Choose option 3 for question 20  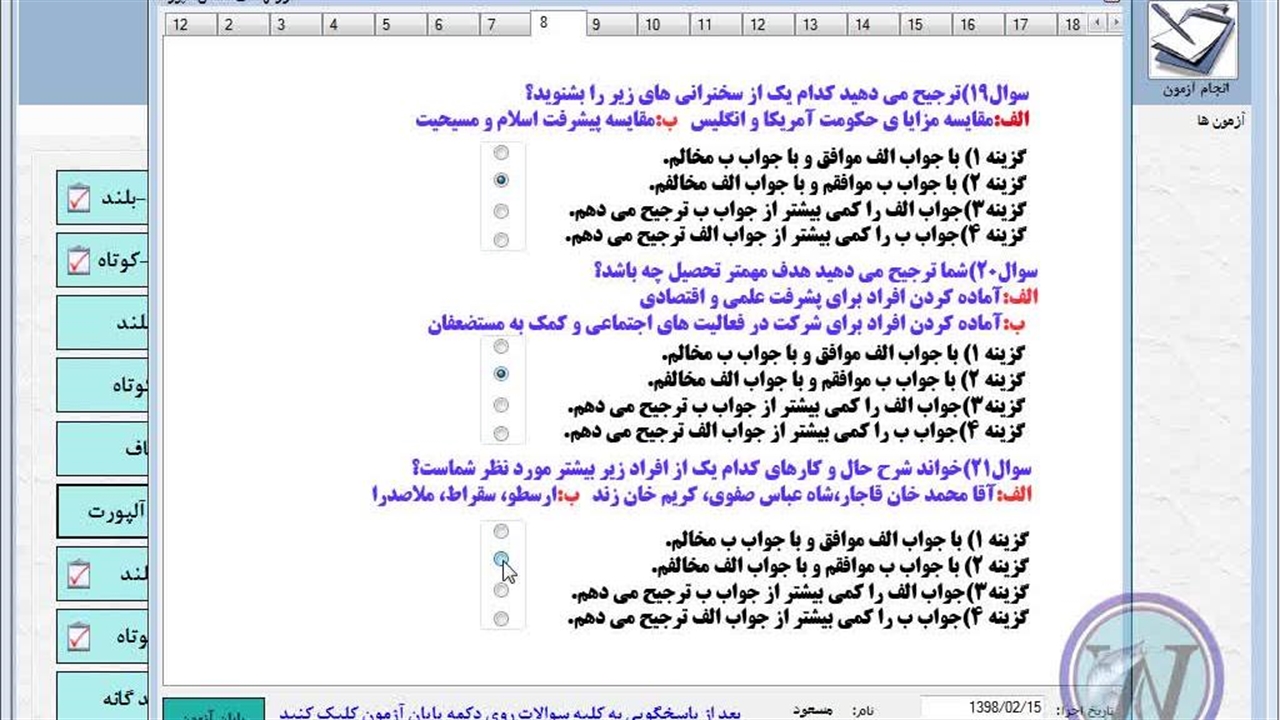click(501, 405)
